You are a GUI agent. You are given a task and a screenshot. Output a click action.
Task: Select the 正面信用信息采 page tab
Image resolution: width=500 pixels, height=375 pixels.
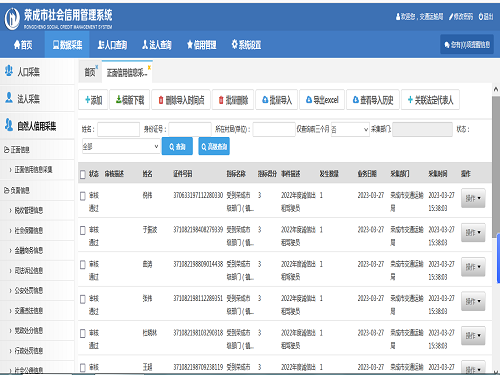(127, 72)
